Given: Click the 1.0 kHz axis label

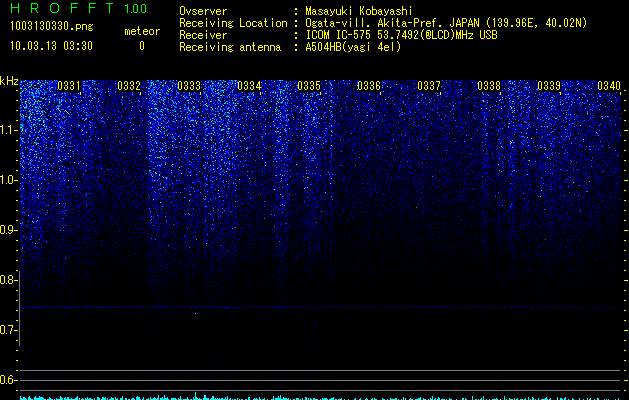Looking at the screenshot, I should (x=8, y=180).
